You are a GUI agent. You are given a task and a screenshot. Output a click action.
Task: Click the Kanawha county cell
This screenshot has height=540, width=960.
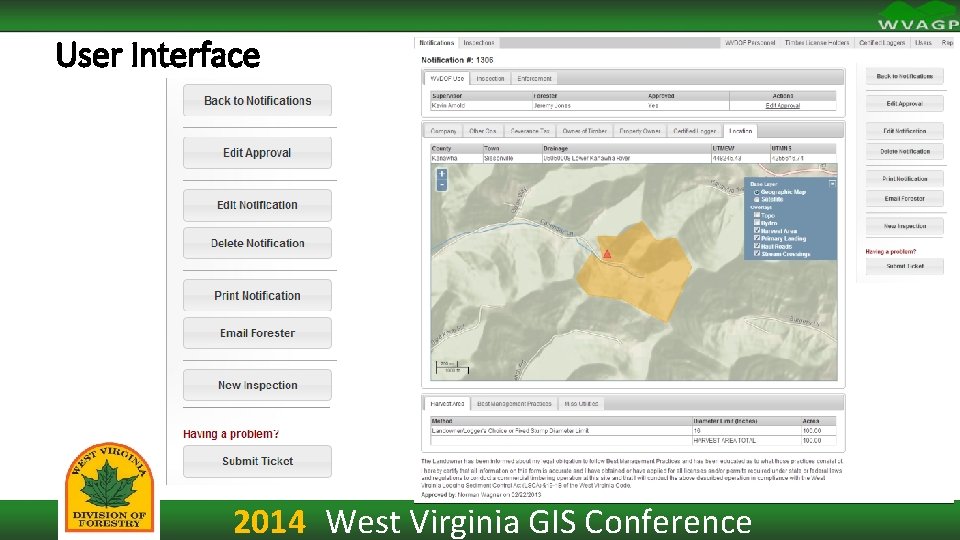coord(456,158)
